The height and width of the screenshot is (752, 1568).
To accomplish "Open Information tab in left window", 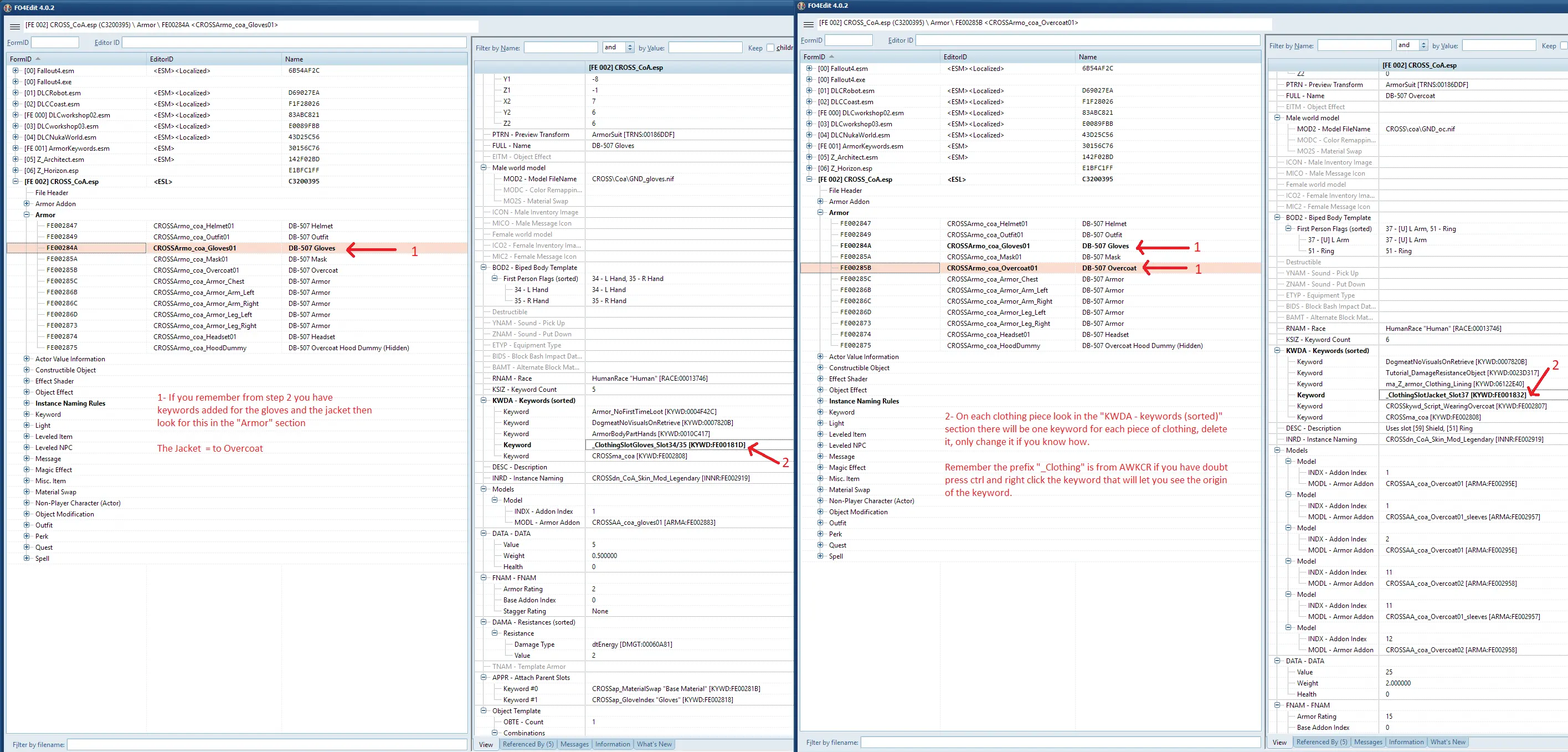I will click(613, 744).
